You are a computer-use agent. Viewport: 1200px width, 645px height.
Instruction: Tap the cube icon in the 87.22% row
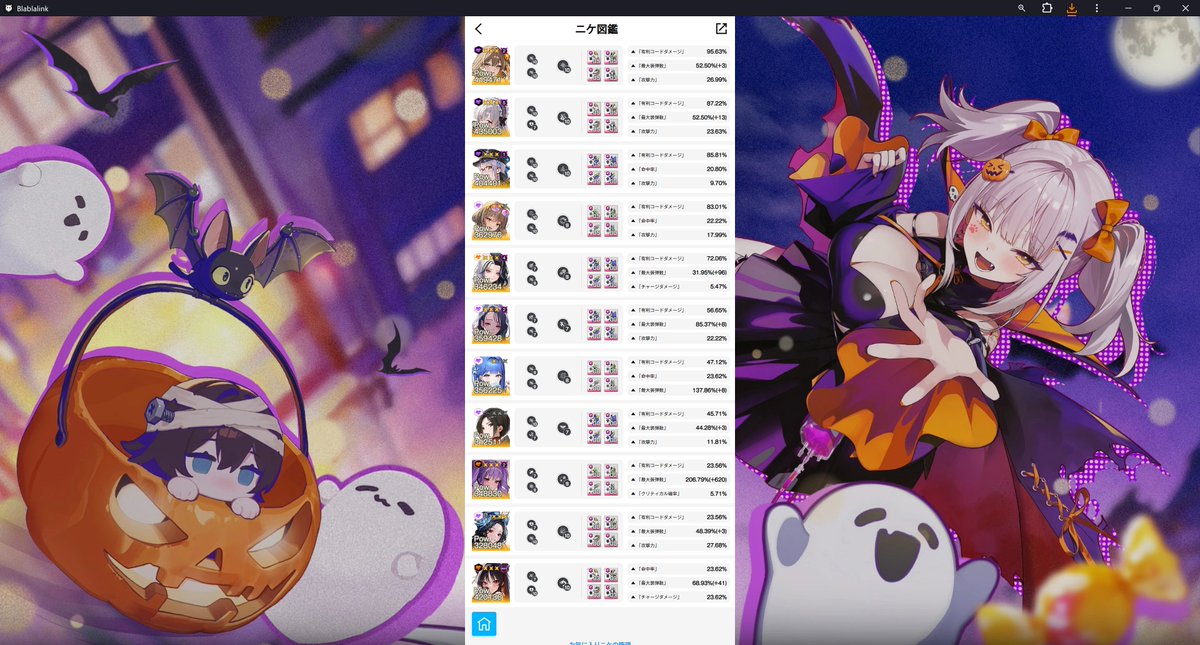[563, 118]
